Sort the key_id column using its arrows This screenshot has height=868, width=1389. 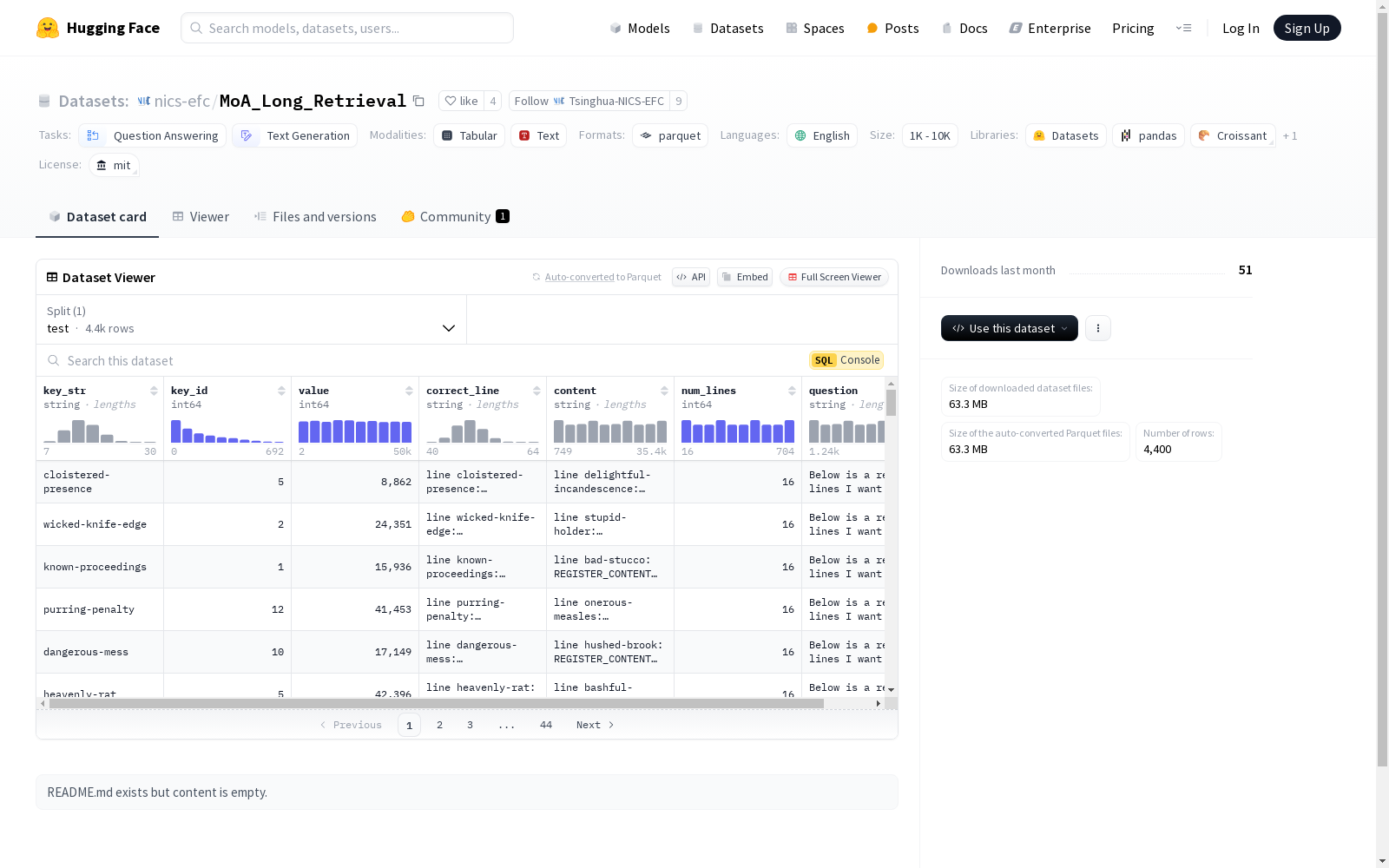pos(281,391)
